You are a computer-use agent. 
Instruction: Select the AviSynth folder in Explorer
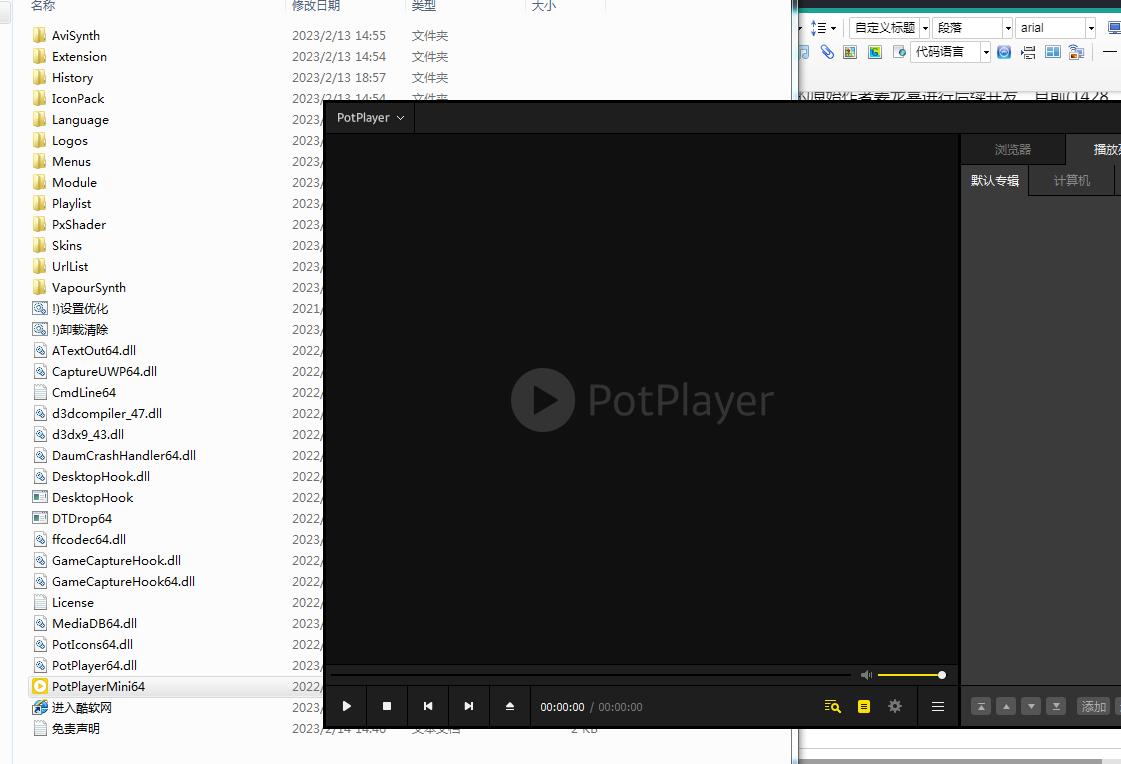tap(76, 36)
